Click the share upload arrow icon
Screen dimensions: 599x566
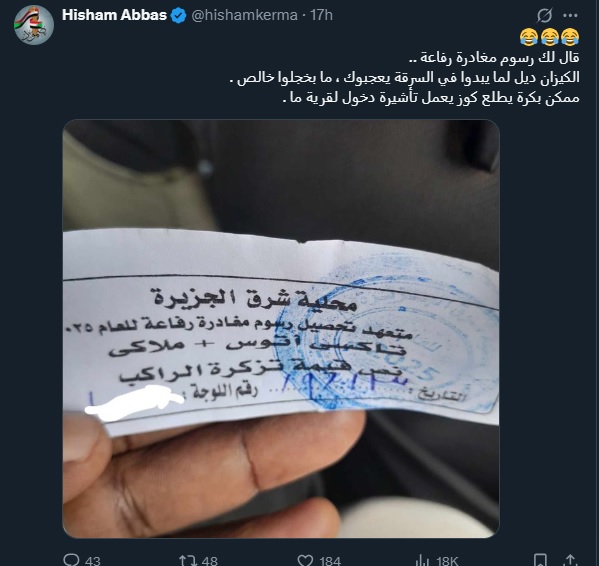571,560
